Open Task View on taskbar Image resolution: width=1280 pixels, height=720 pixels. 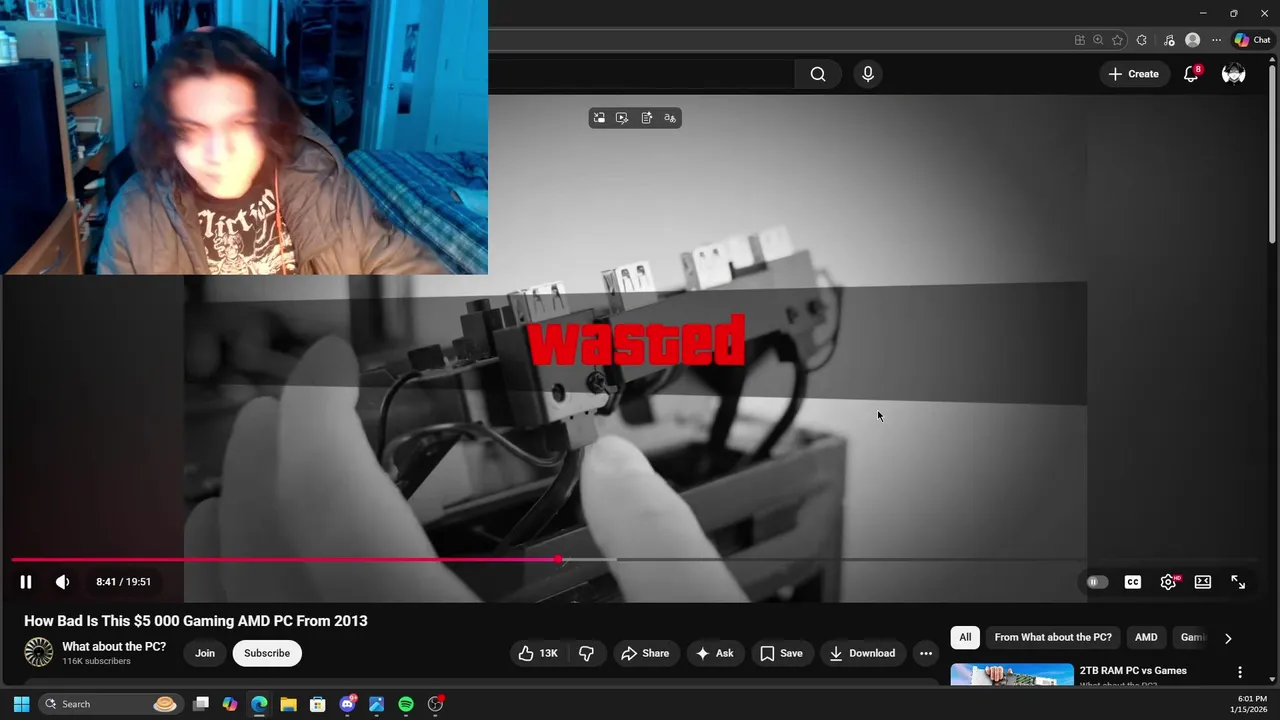[x=201, y=704]
